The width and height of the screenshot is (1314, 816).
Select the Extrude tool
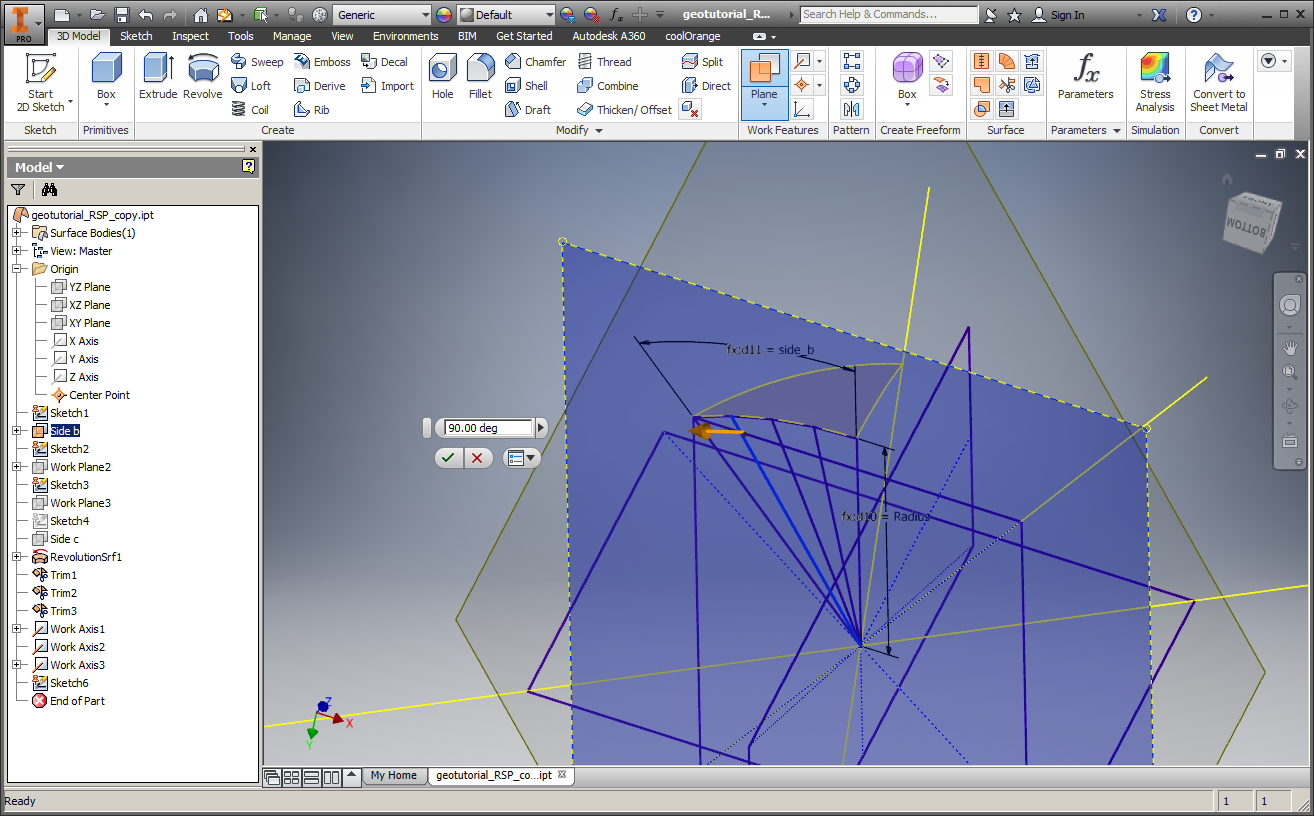[157, 77]
